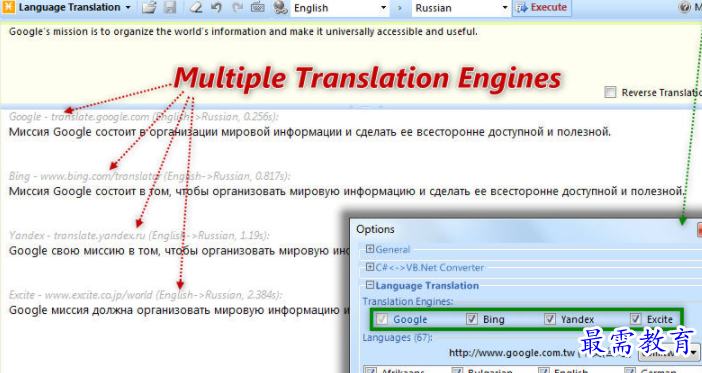Close the Options dialog
The image size is (702, 373).
point(699,230)
